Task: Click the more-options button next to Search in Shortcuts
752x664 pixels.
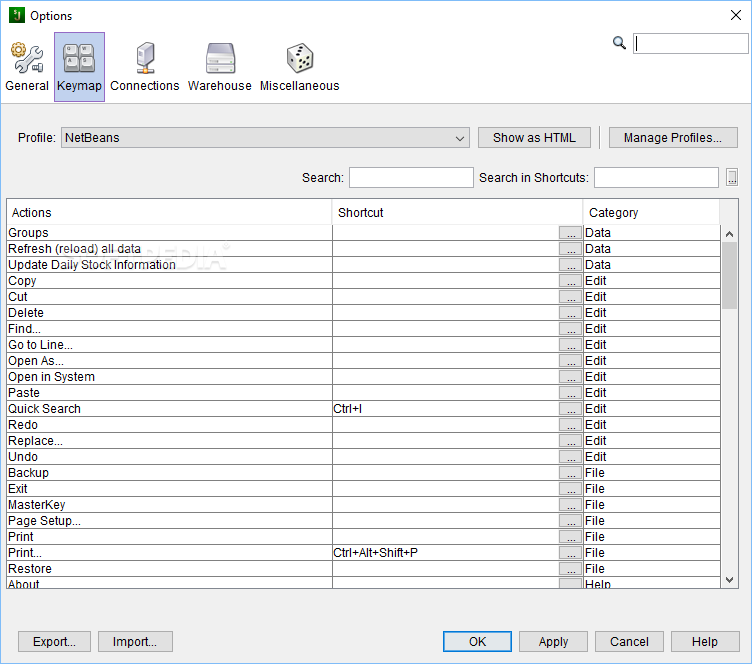Action: pyautogui.click(x=731, y=177)
